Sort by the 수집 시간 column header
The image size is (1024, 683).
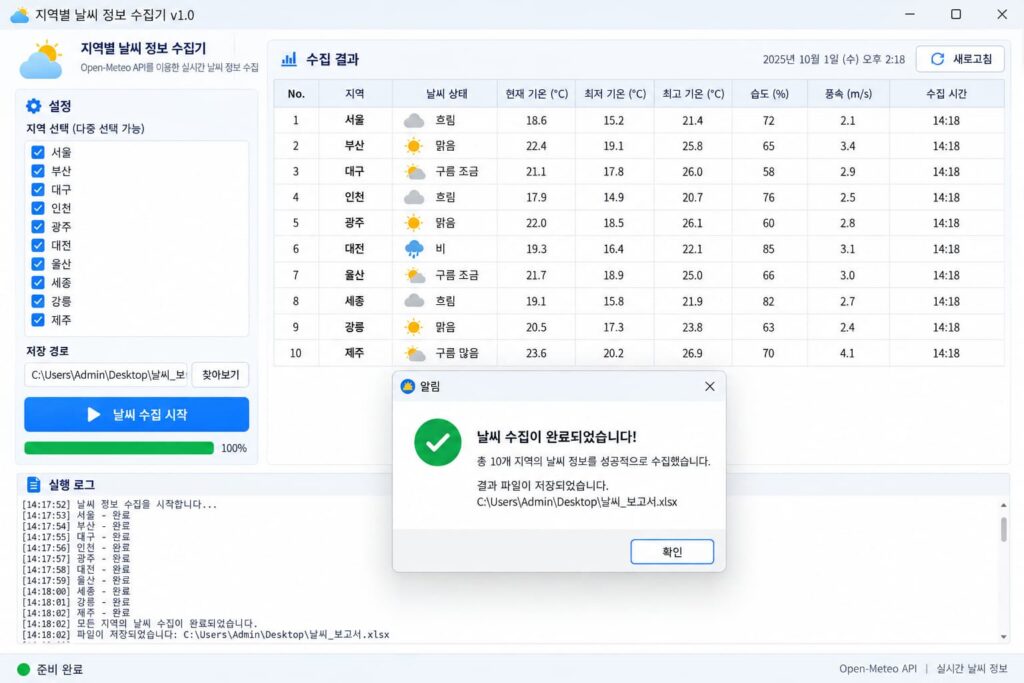point(946,94)
